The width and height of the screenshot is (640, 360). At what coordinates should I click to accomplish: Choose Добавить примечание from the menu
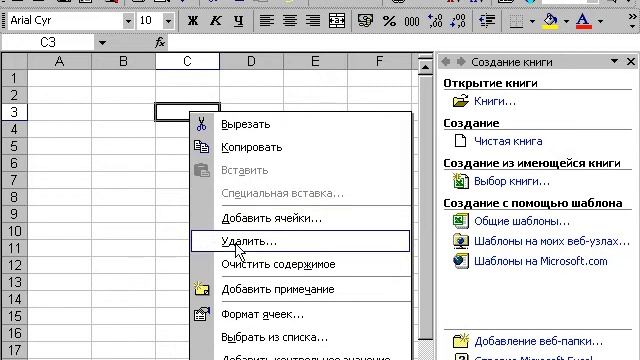(x=300, y=289)
